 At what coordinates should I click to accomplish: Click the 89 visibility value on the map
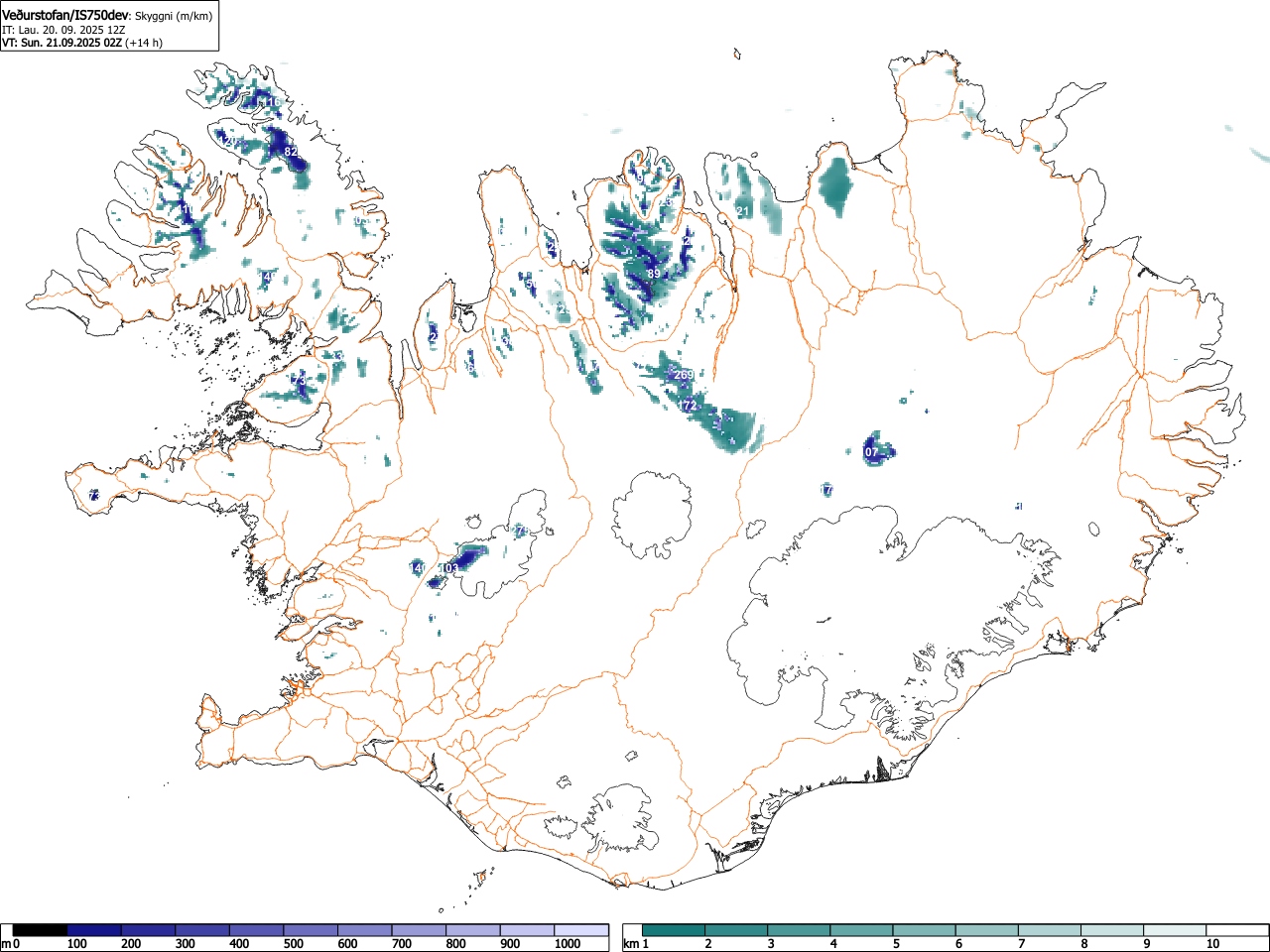pyautogui.click(x=653, y=274)
